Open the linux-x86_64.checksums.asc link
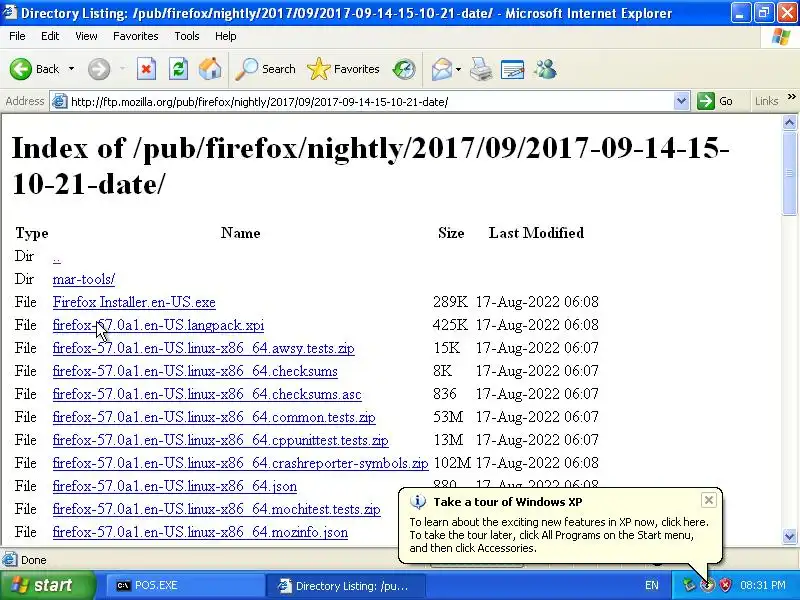The image size is (800, 600). click(207, 394)
